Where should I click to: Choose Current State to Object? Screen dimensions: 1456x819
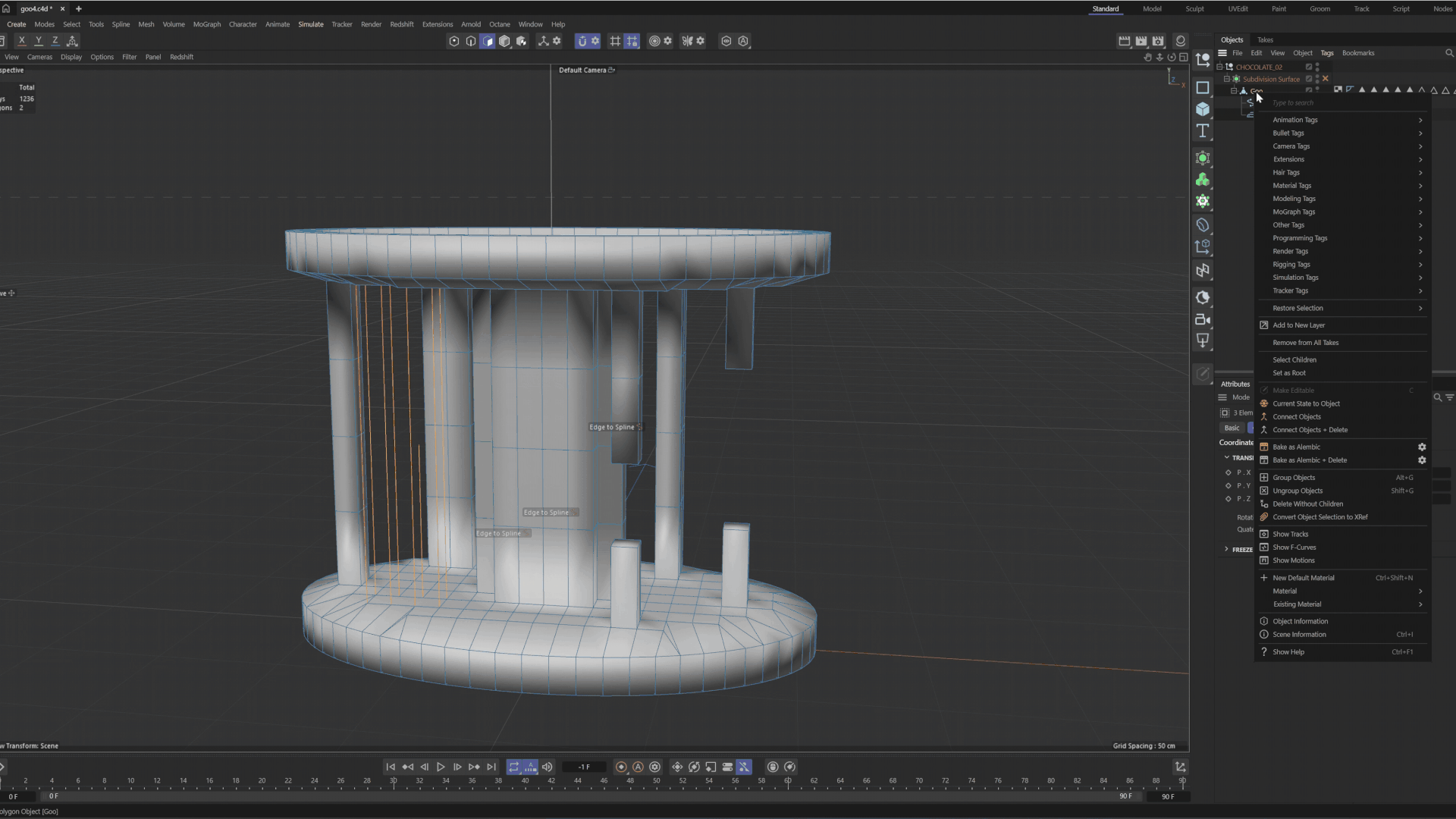click(1306, 403)
